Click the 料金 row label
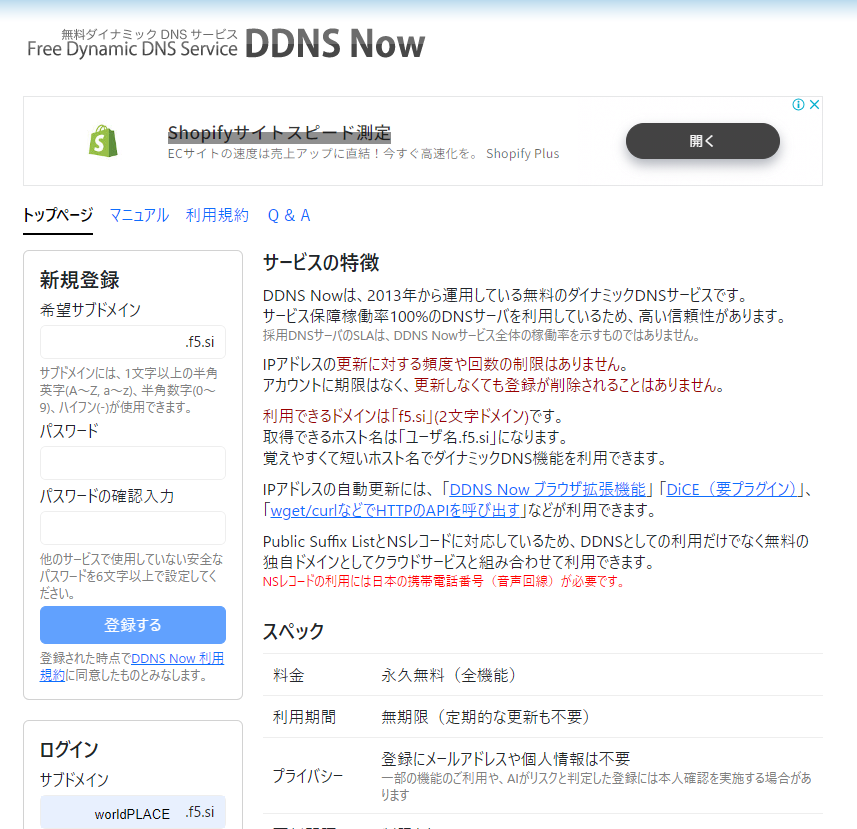Image resolution: width=857 pixels, height=829 pixels. click(289, 675)
